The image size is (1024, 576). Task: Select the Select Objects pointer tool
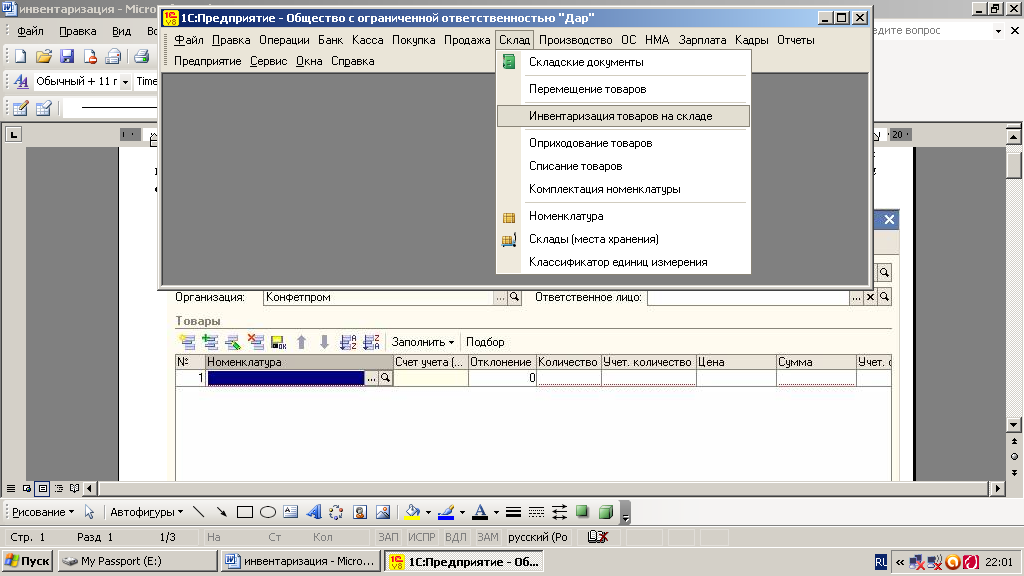(89, 512)
